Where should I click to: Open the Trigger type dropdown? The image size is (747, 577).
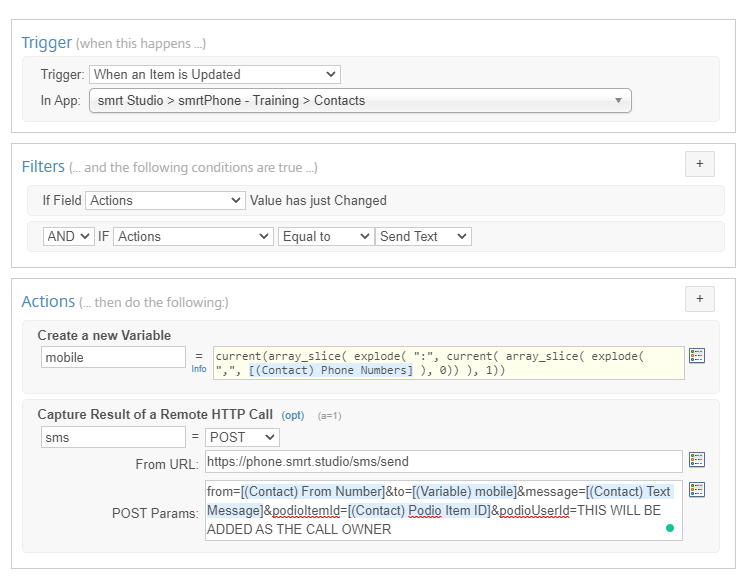click(215, 74)
